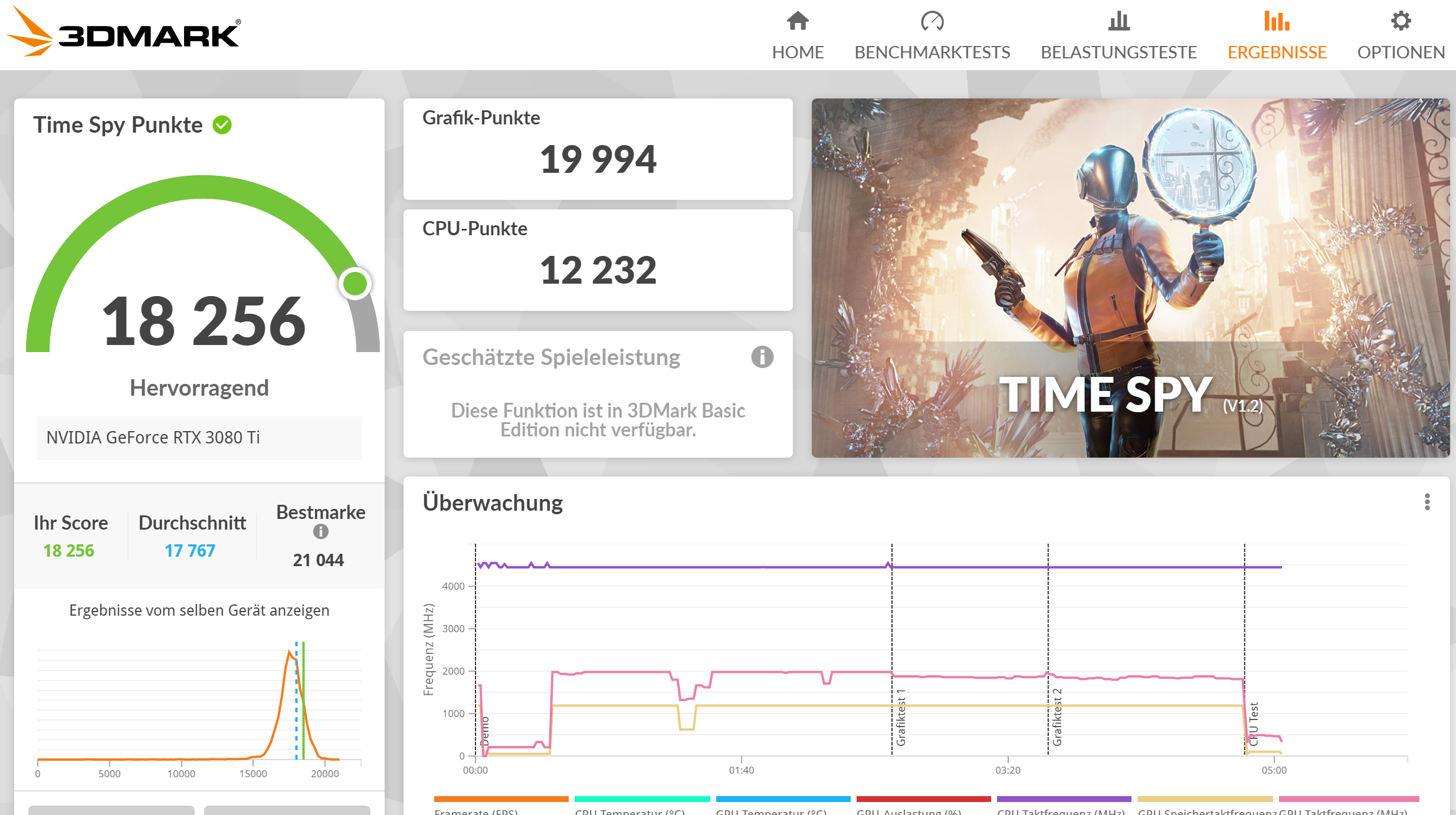Open Belastungsteste bar chart icon

click(1118, 22)
